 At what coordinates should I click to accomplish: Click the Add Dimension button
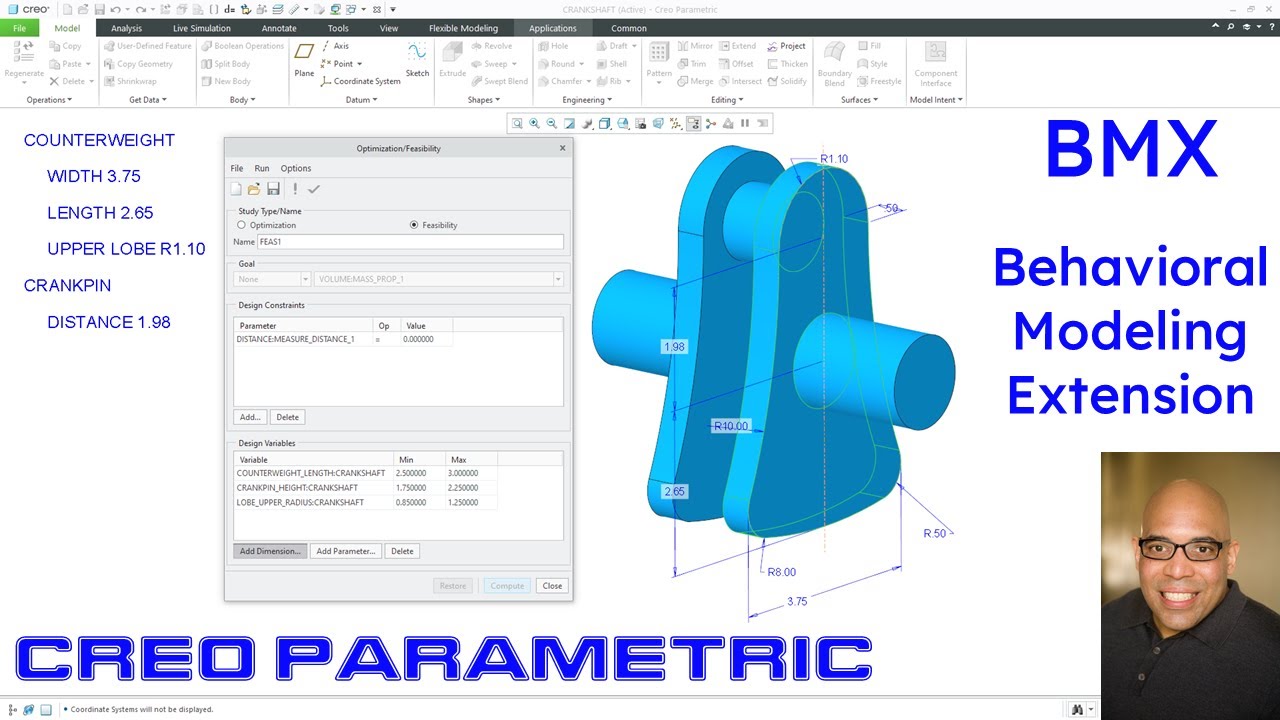[269, 551]
